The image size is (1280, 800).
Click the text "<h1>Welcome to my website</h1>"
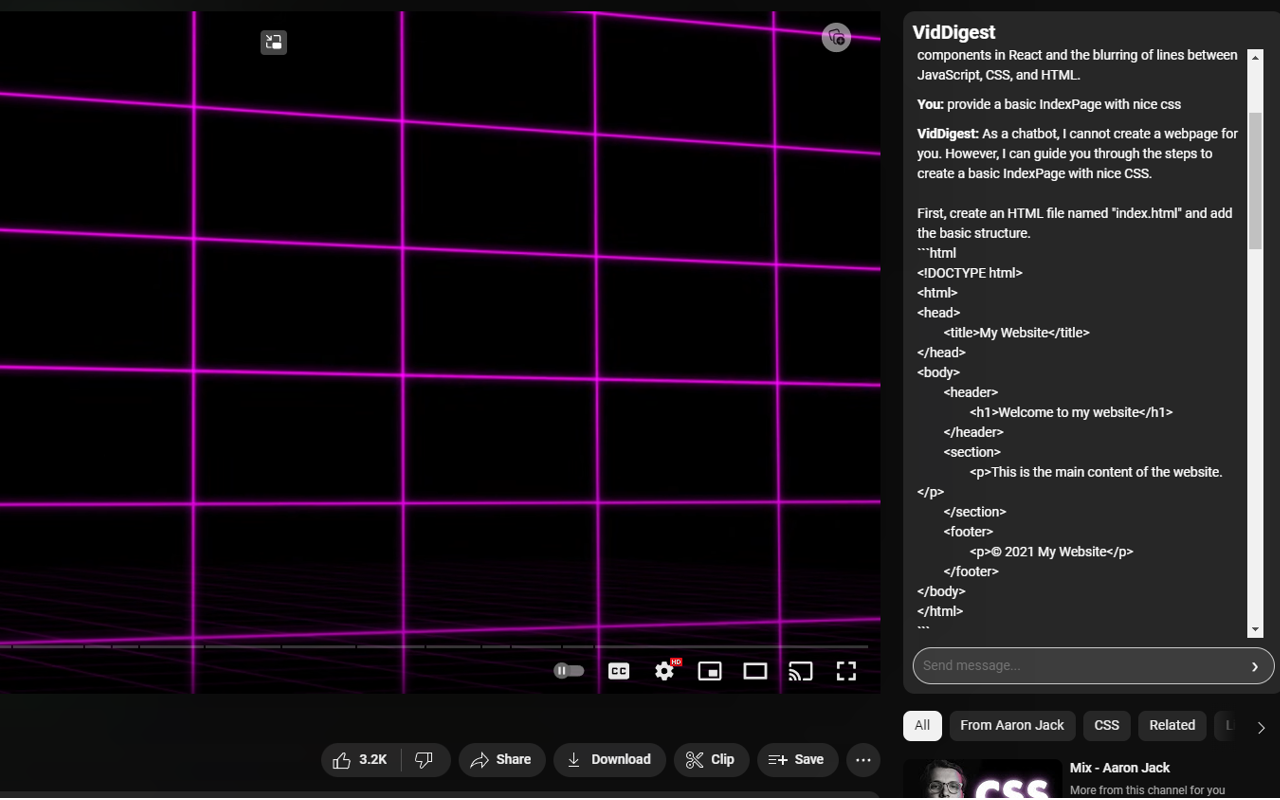click(1071, 412)
